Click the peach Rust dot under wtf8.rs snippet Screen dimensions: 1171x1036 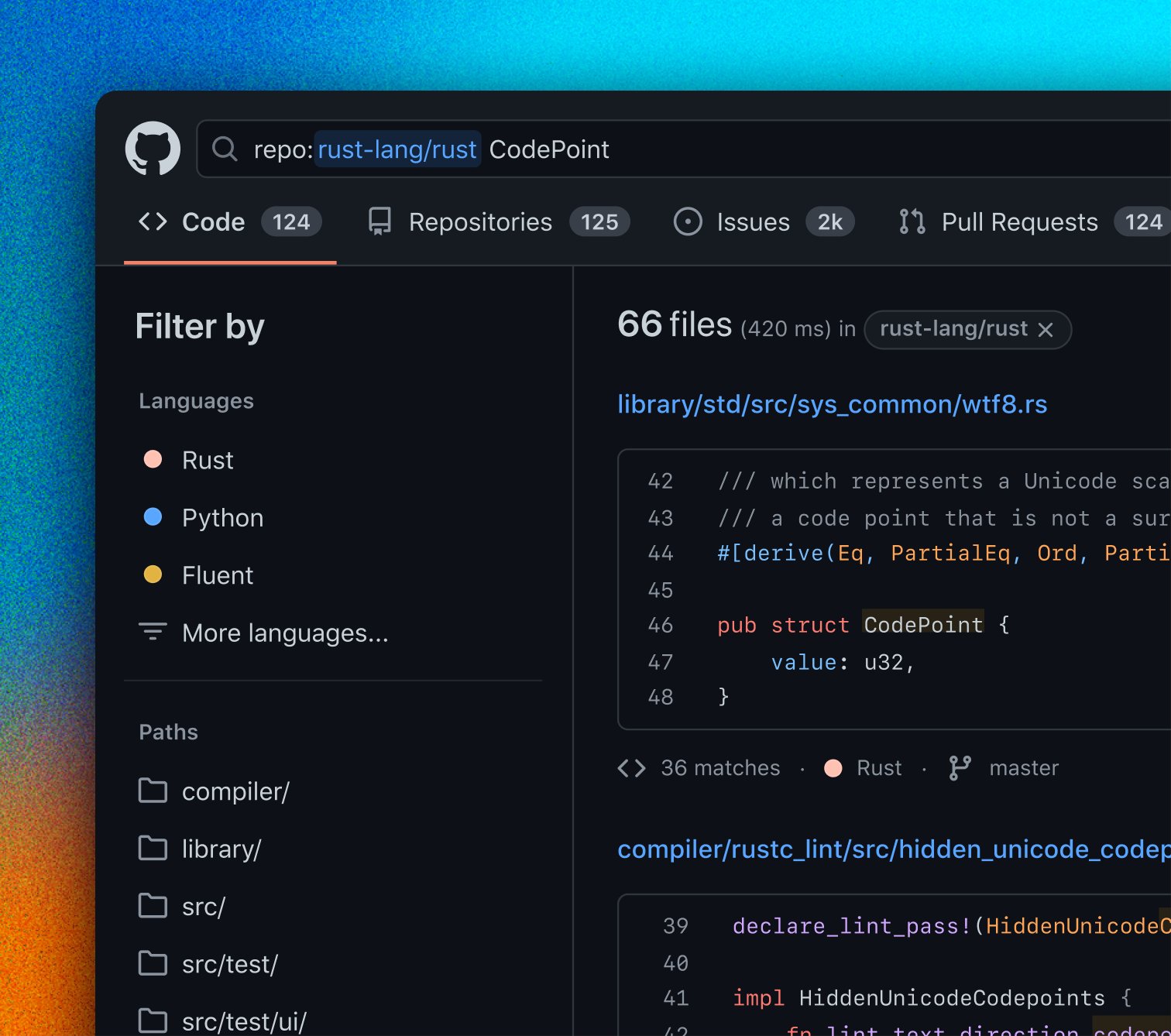pyautogui.click(x=833, y=768)
